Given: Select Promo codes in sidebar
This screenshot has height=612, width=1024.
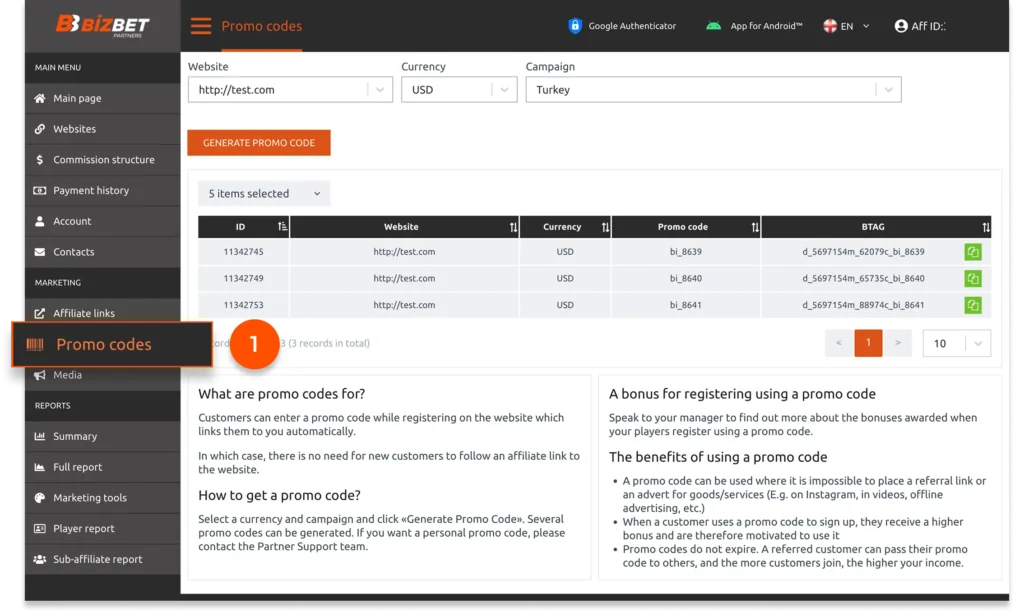Looking at the screenshot, I should click(x=112, y=344).
